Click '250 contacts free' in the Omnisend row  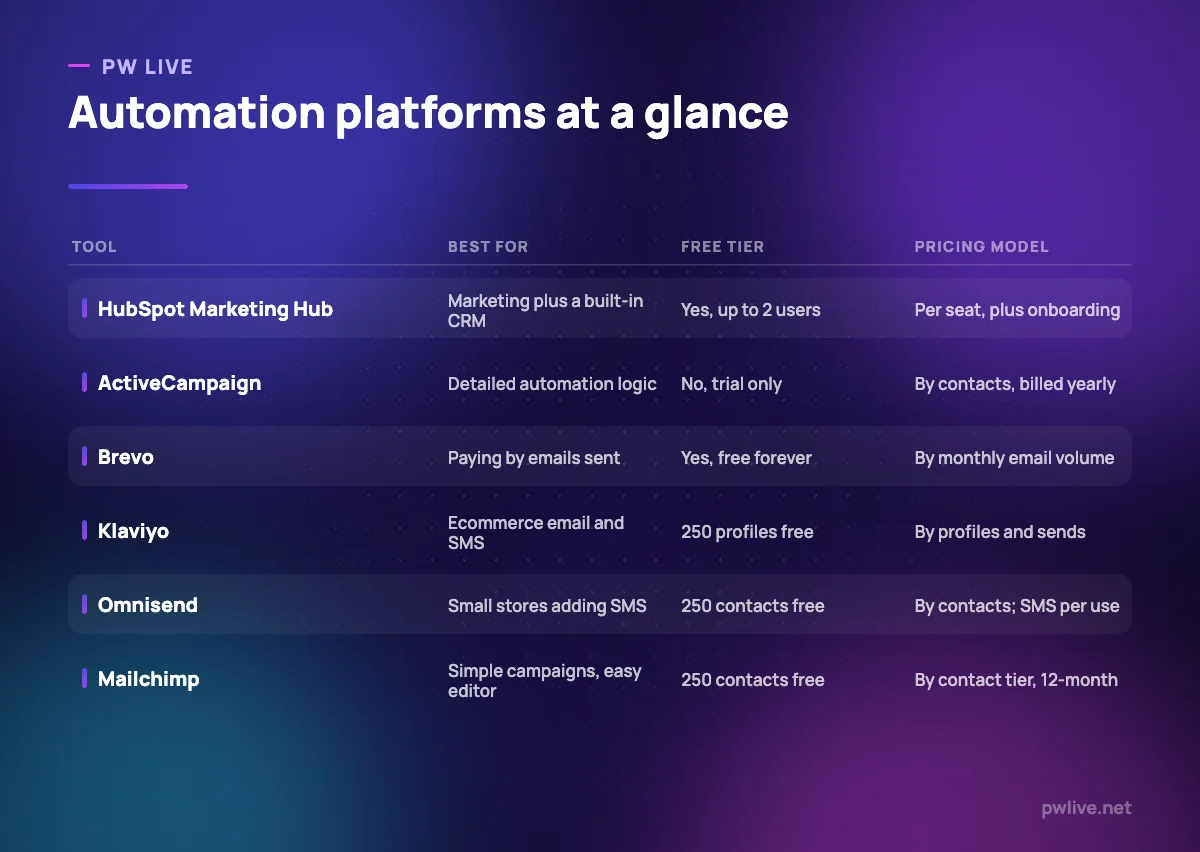(753, 606)
